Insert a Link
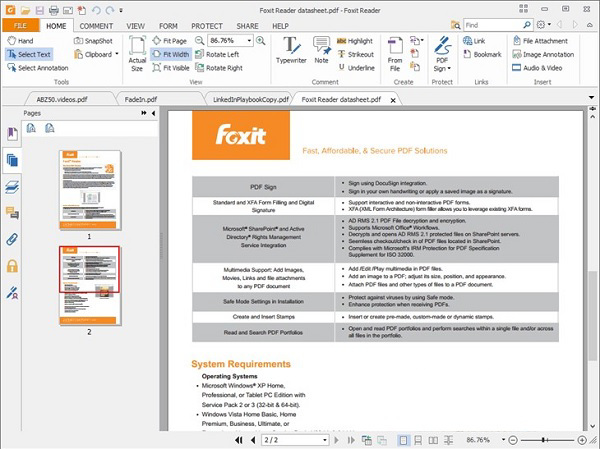The width and height of the screenshot is (600, 449). pos(474,41)
